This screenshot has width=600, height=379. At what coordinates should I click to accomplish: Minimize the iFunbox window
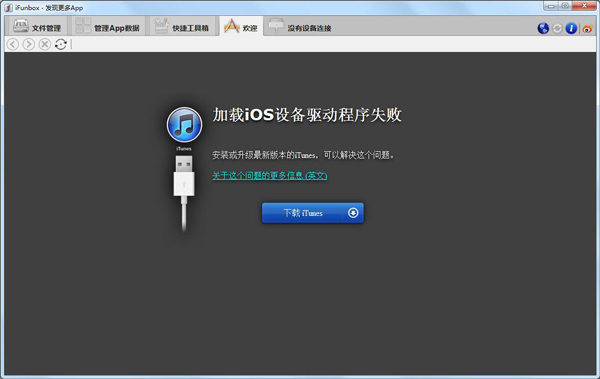tap(551, 6)
